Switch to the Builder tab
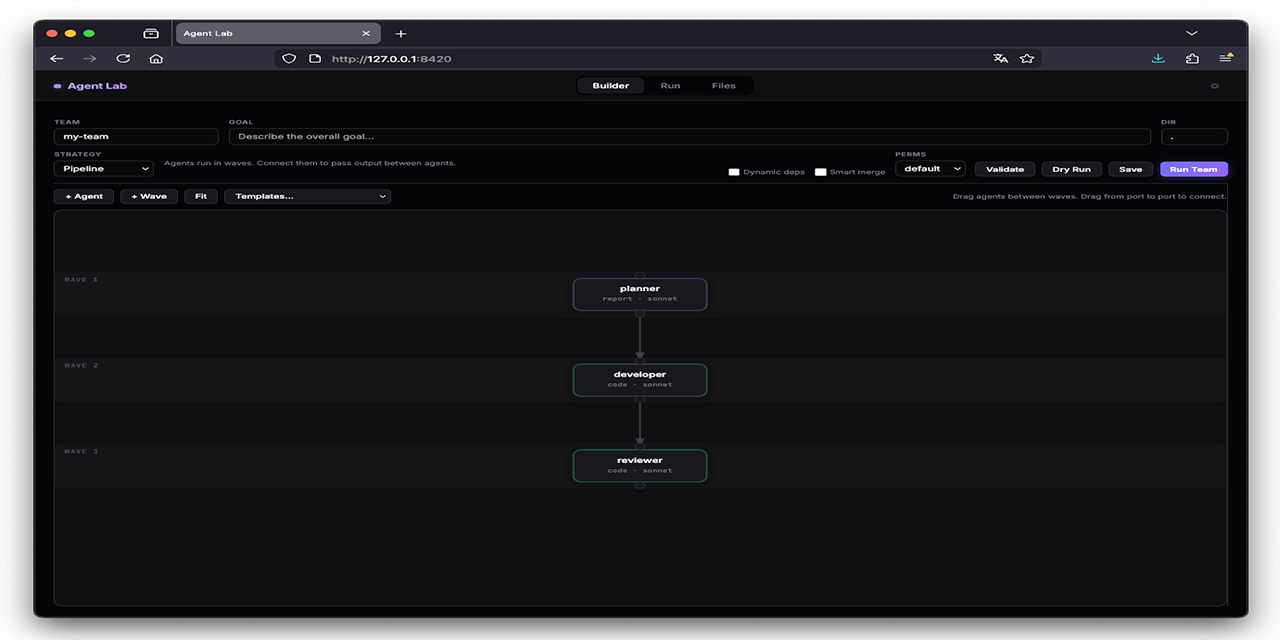Image resolution: width=1280 pixels, height=640 pixels. click(611, 86)
